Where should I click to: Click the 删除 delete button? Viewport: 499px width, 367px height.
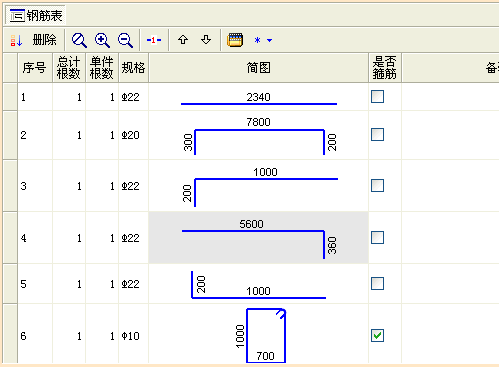(x=44, y=40)
